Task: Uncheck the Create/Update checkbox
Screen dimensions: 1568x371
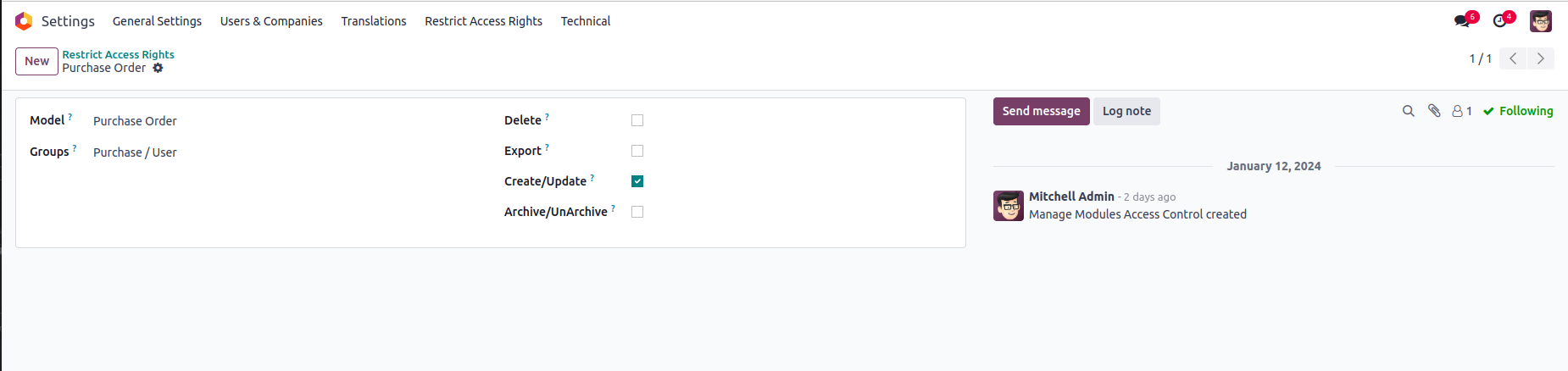Action: pos(637,181)
